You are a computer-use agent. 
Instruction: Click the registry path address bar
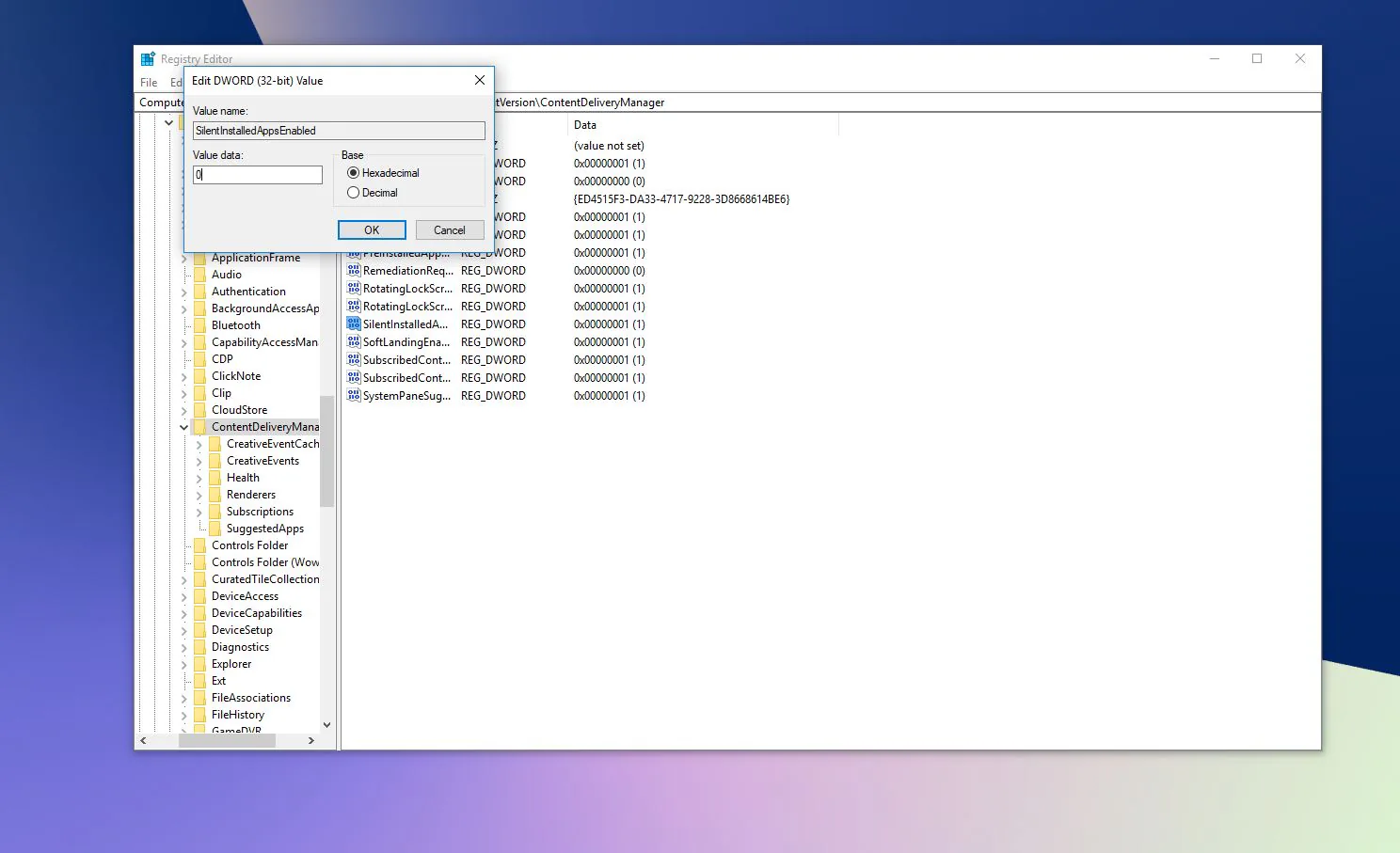tap(728, 103)
